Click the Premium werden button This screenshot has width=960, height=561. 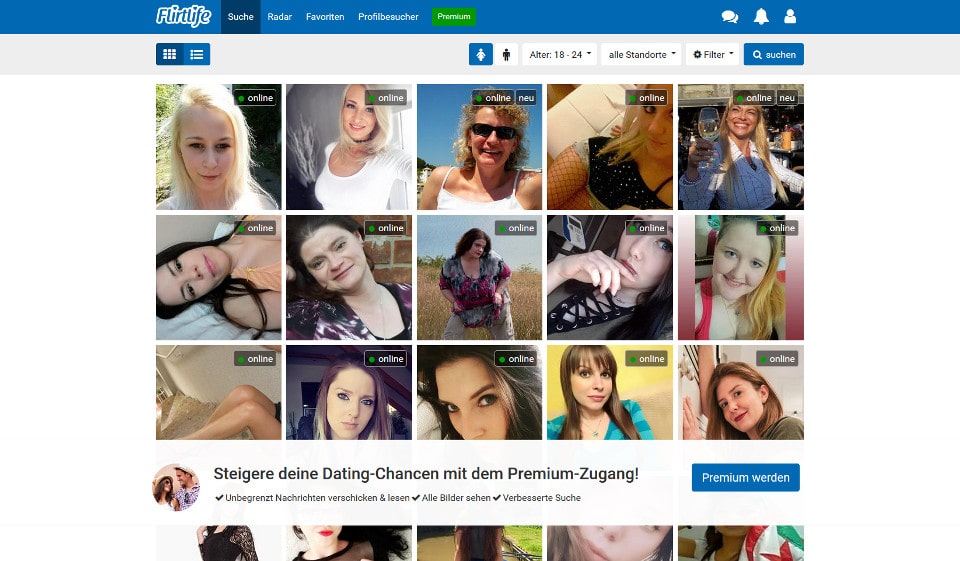[x=745, y=478]
